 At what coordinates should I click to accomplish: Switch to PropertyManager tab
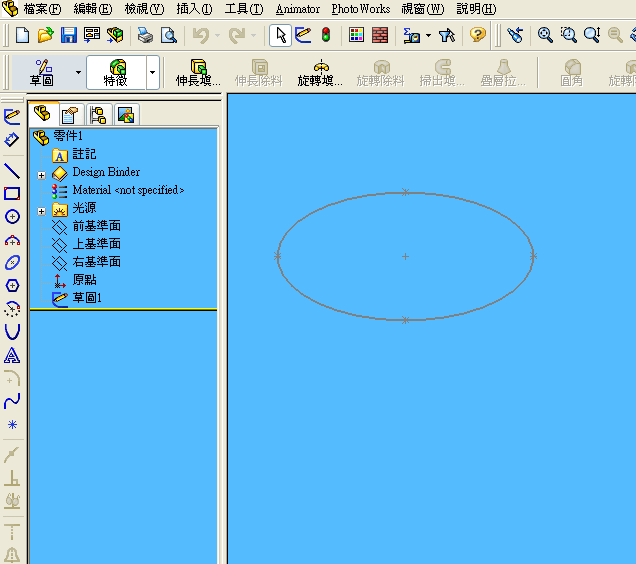click(71, 115)
